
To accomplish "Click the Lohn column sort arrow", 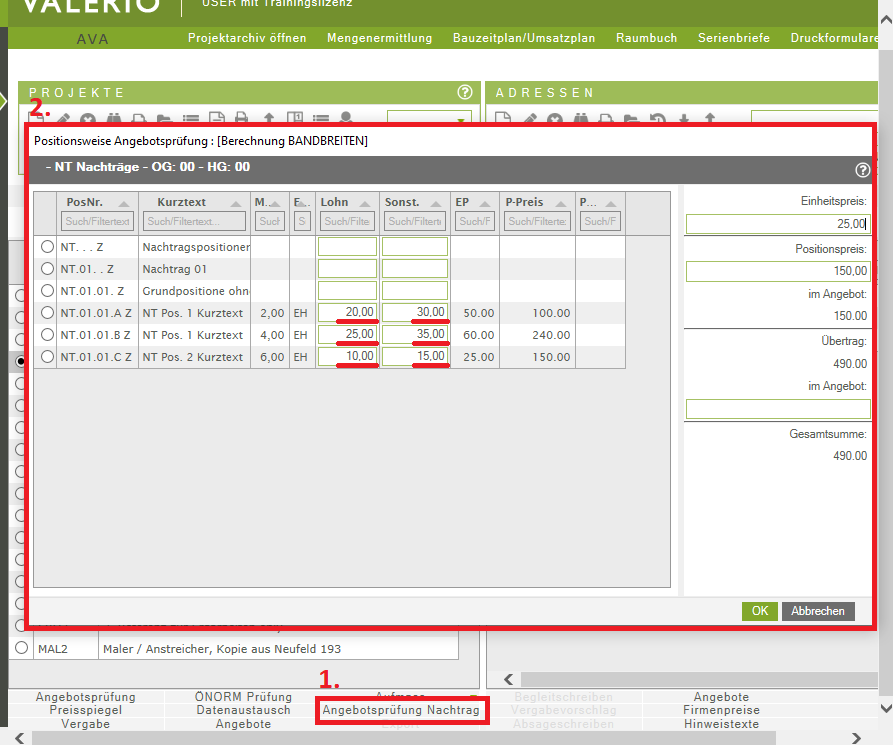I will 365,202.
